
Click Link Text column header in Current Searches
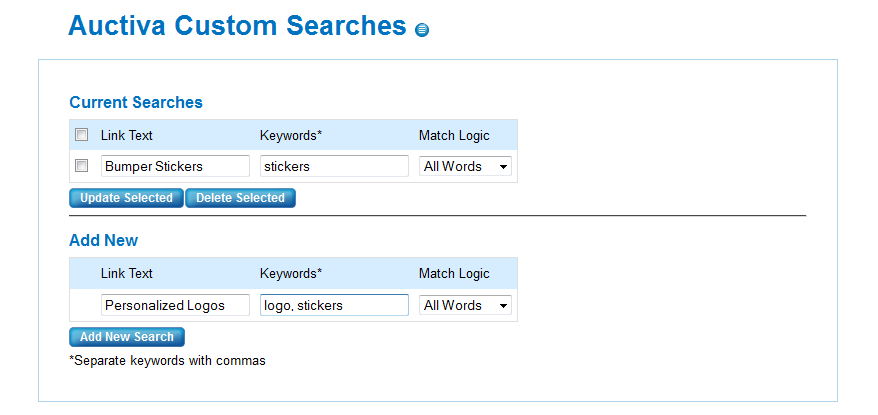[x=127, y=135]
